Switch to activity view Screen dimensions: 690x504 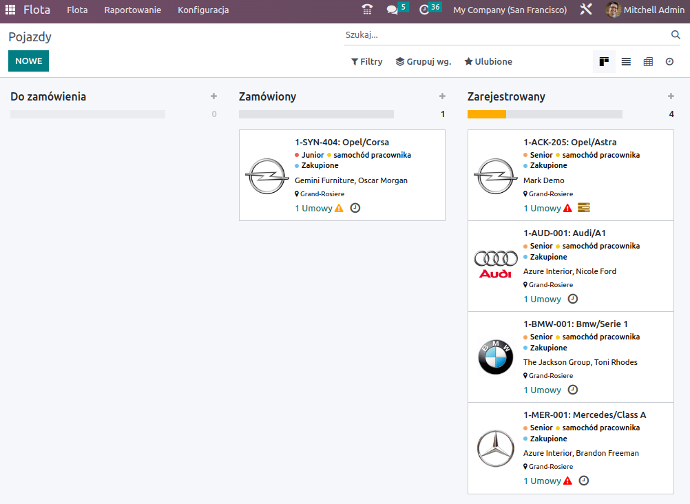(x=670, y=62)
